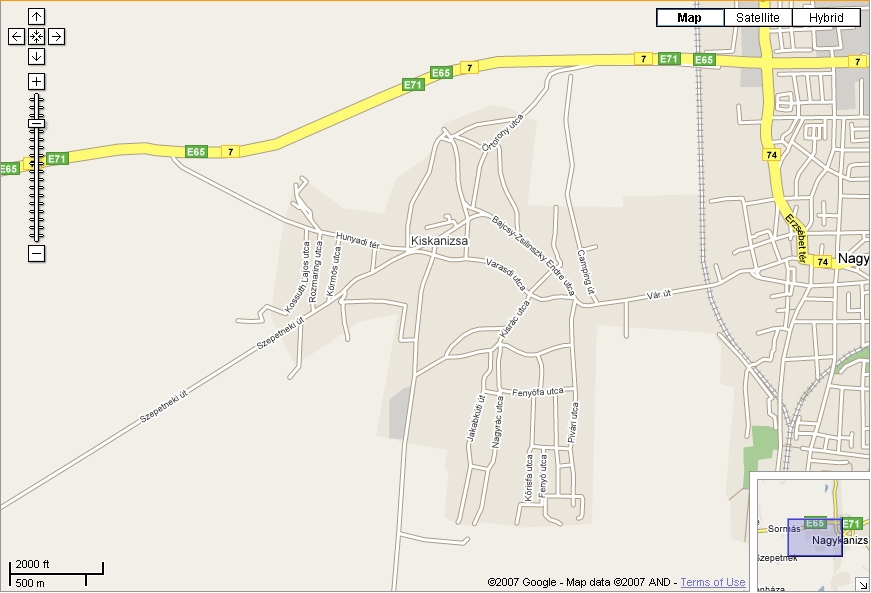This screenshot has height=593, width=871.
Task: Zoom in using the plus button
Action: 36,82
